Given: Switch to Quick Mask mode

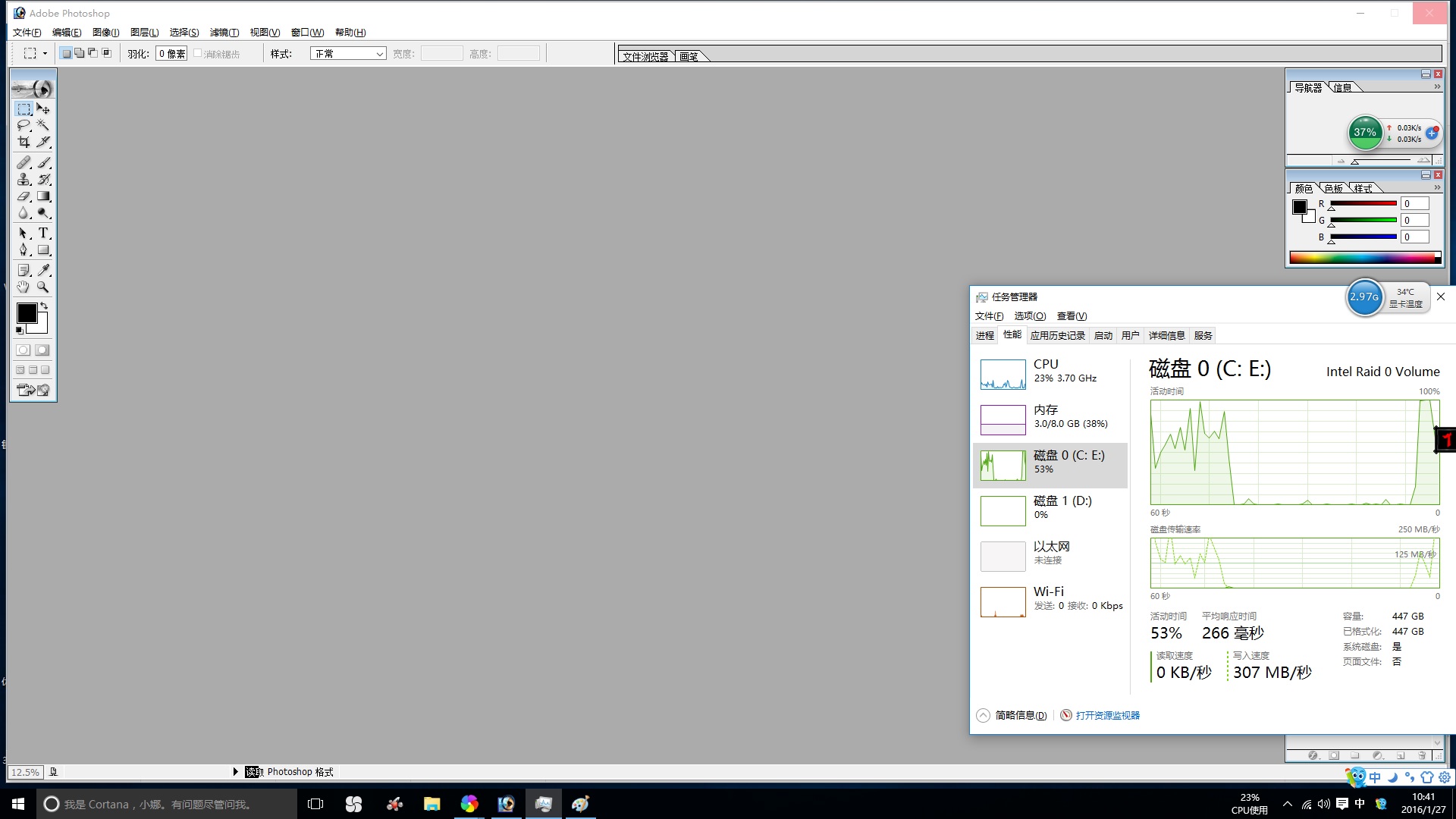Looking at the screenshot, I should [42, 350].
